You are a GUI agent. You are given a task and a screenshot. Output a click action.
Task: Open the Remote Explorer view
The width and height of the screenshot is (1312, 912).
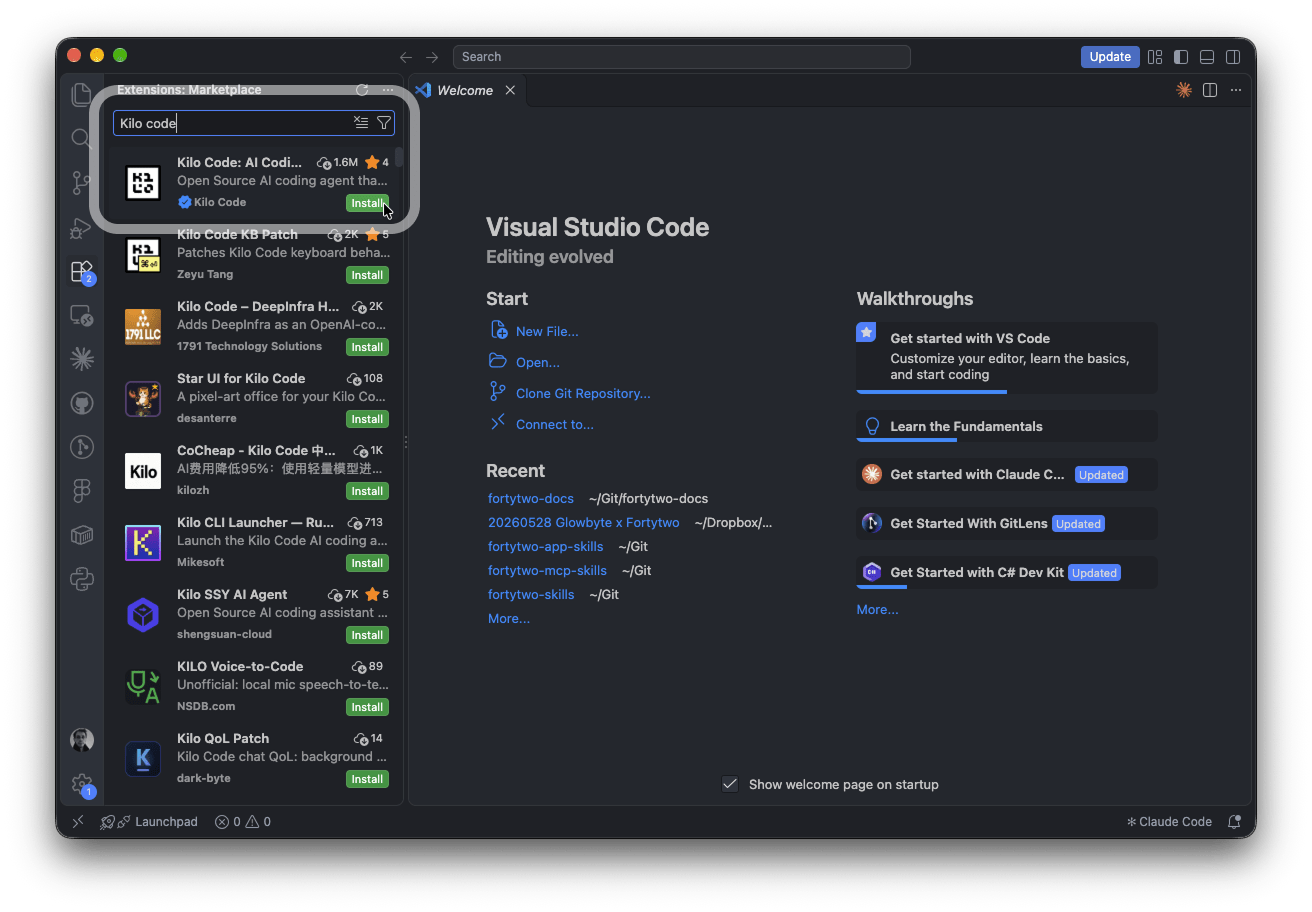click(x=82, y=315)
